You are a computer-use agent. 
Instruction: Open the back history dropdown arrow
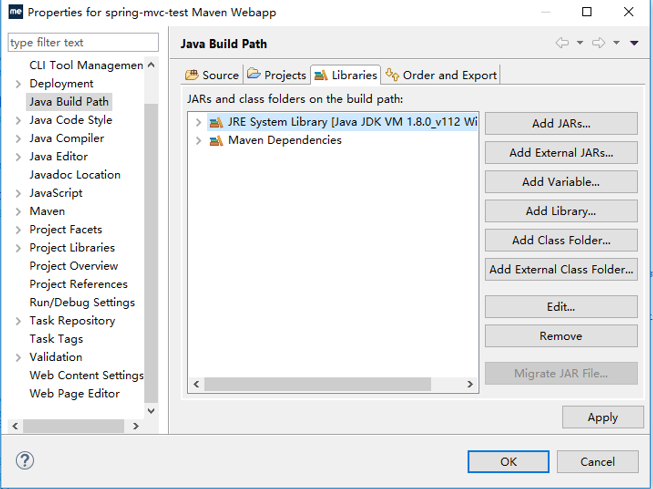(x=580, y=43)
